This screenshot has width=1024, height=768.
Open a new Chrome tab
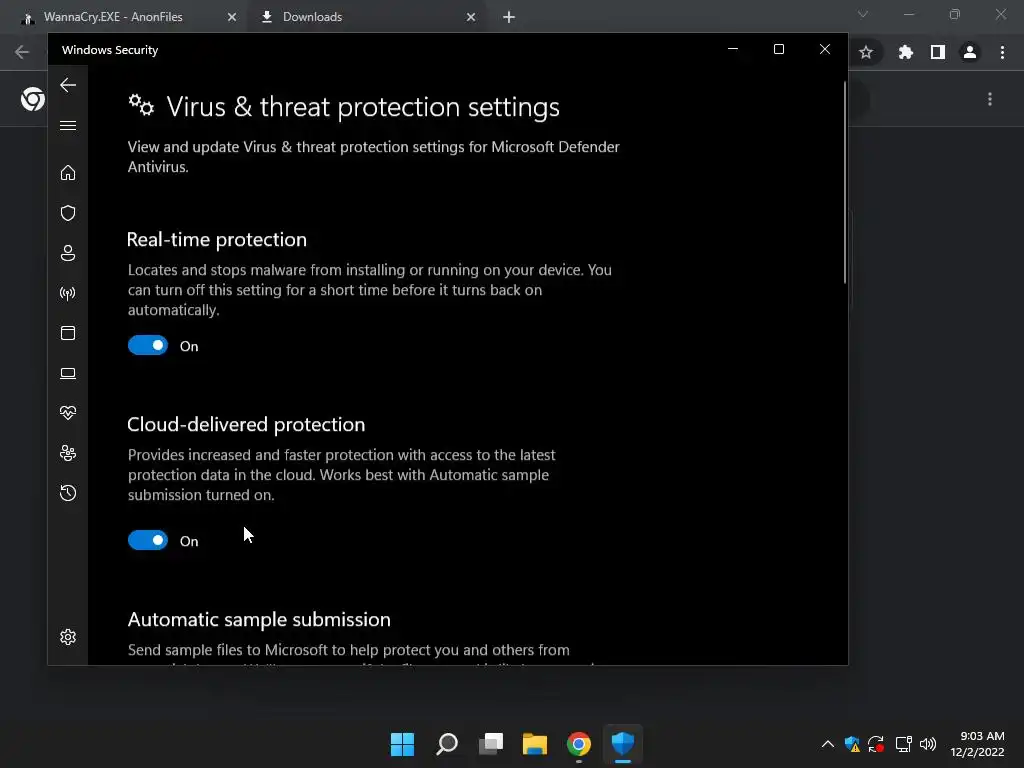[509, 17]
